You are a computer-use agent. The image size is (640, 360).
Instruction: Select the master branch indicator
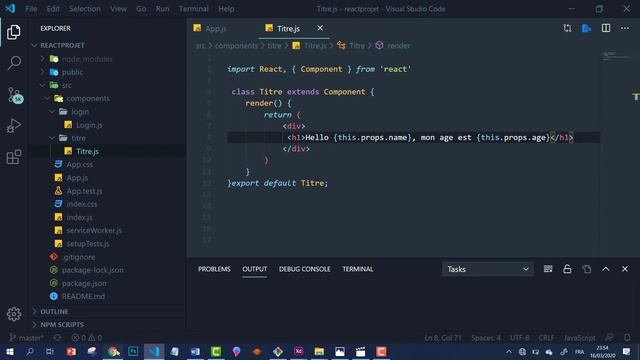[27, 338]
